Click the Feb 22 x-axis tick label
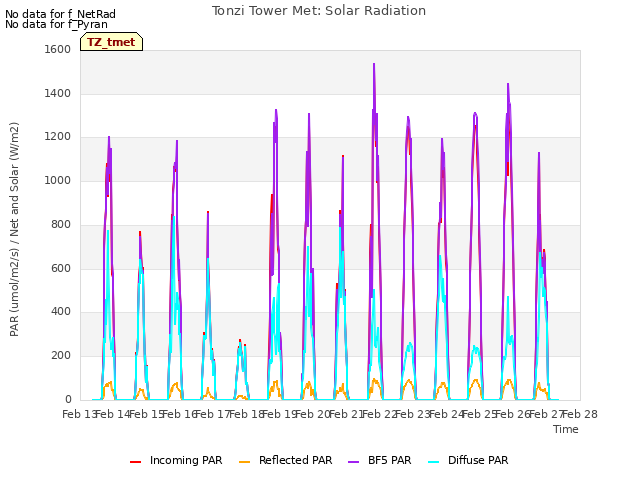640x480 pixels. click(379, 414)
